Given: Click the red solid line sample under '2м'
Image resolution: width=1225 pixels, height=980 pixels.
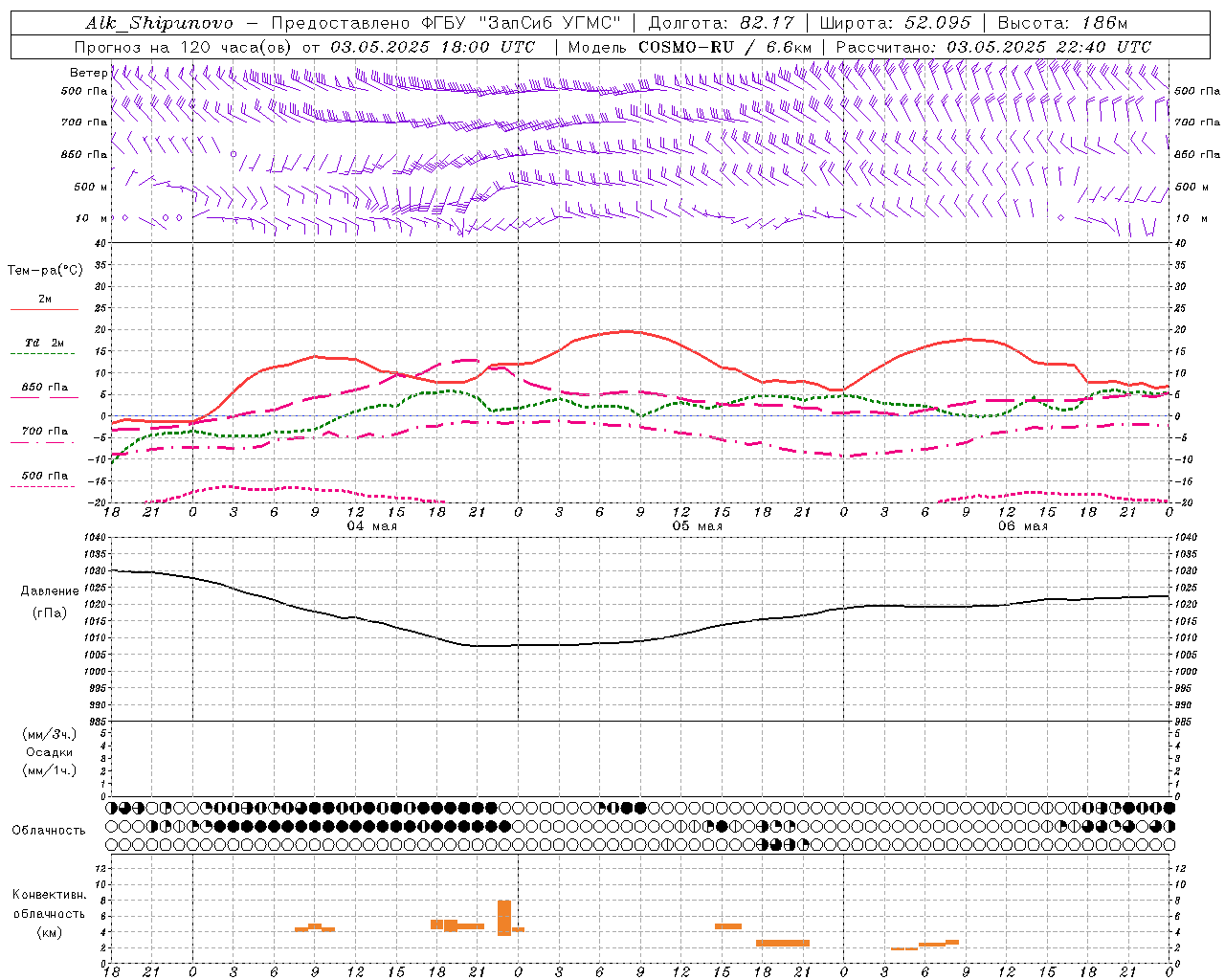Looking at the screenshot, I should pyautogui.click(x=44, y=310).
